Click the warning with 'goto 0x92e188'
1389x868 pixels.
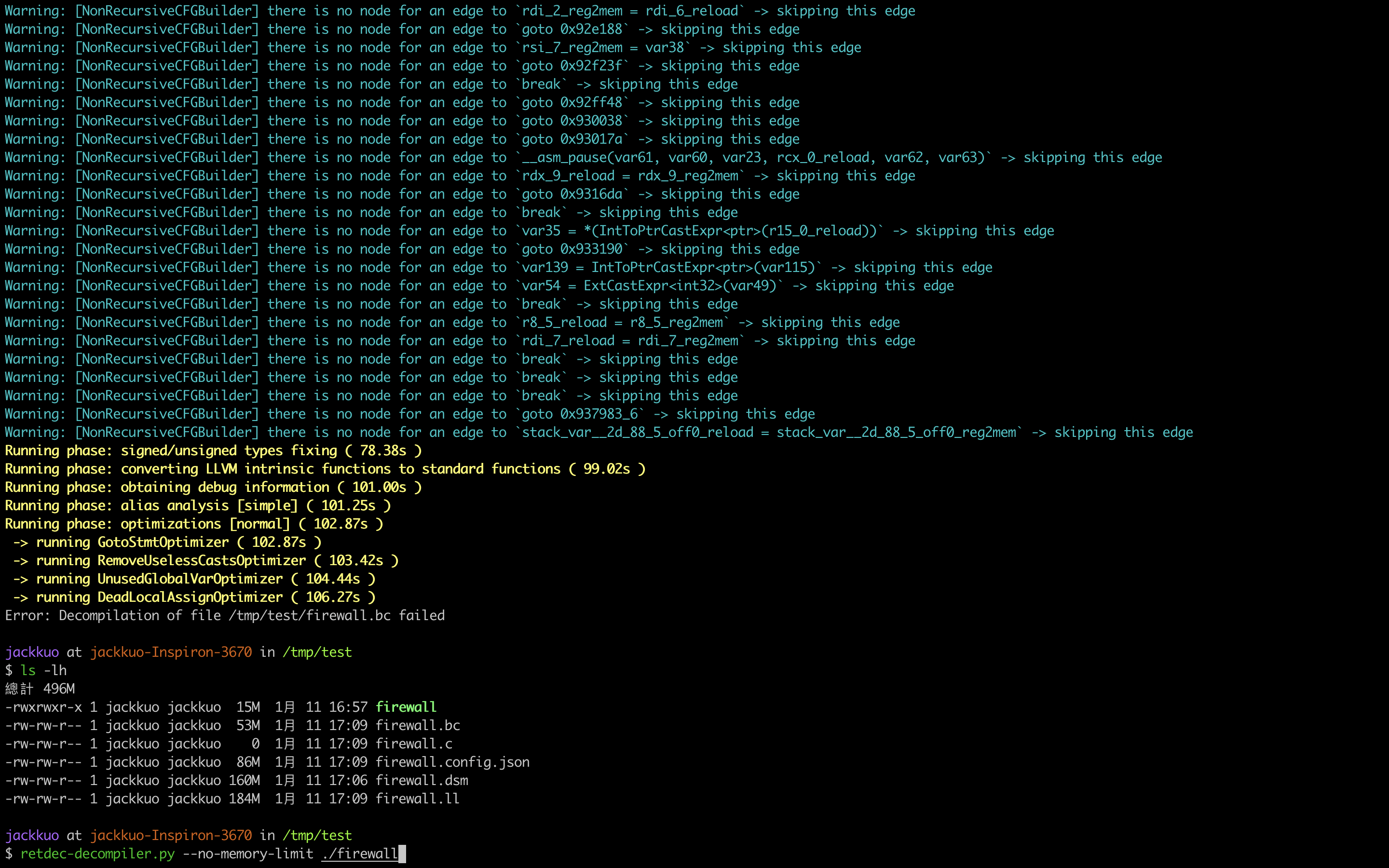[402, 29]
